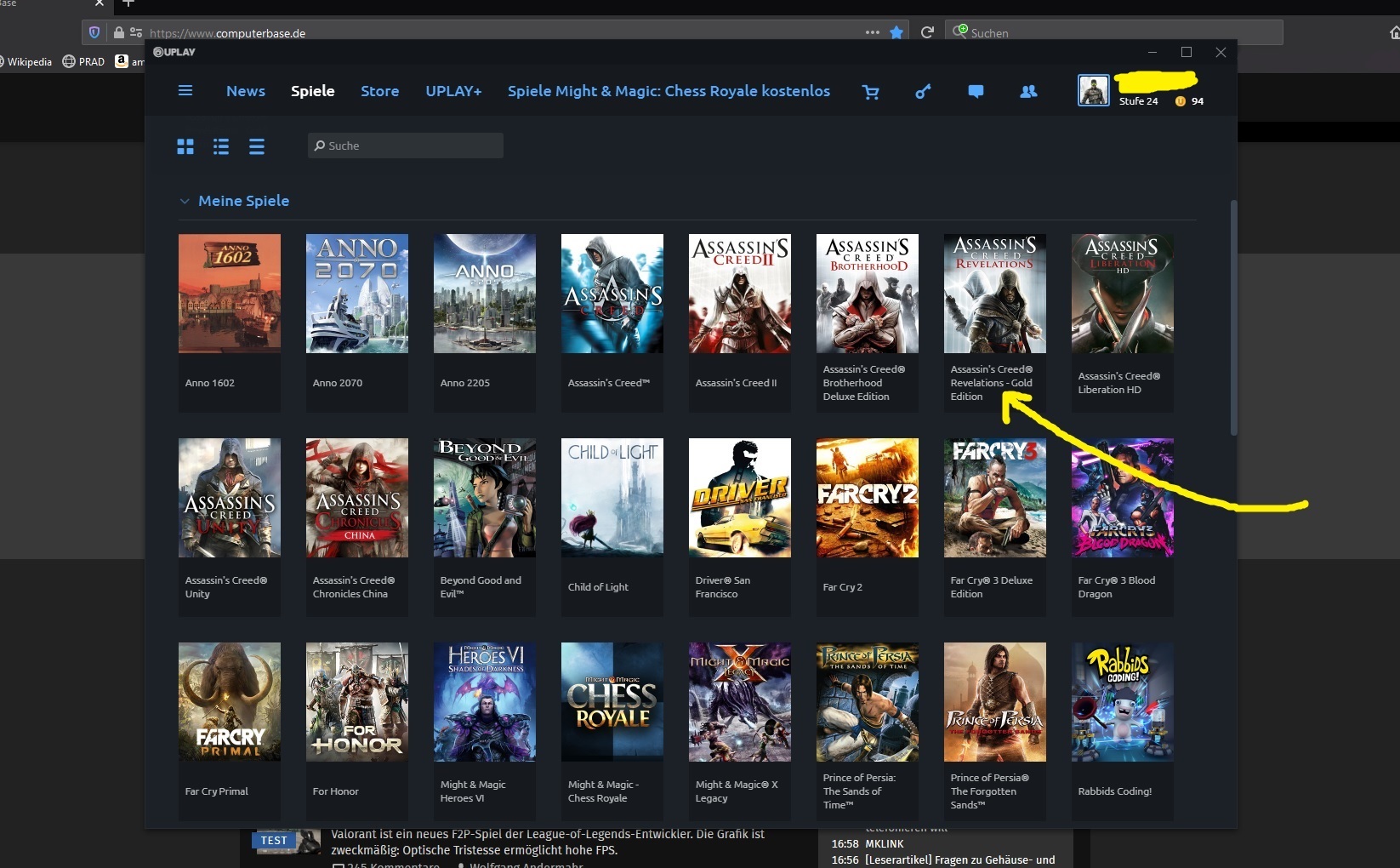Open the friends list icon
This screenshot has width=1400, height=868.
1028,91
